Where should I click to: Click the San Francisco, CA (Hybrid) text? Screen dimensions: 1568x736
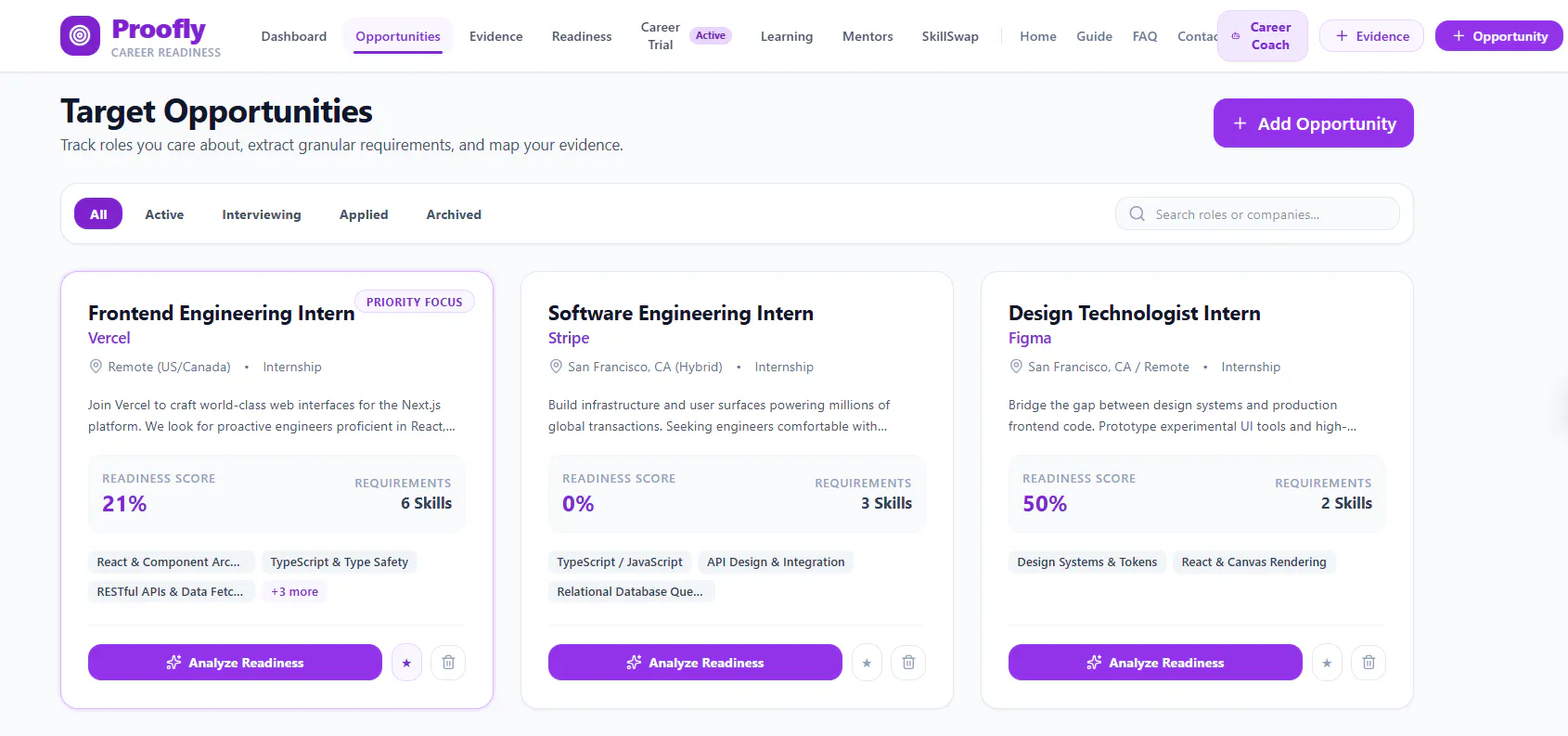click(x=645, y=367)
